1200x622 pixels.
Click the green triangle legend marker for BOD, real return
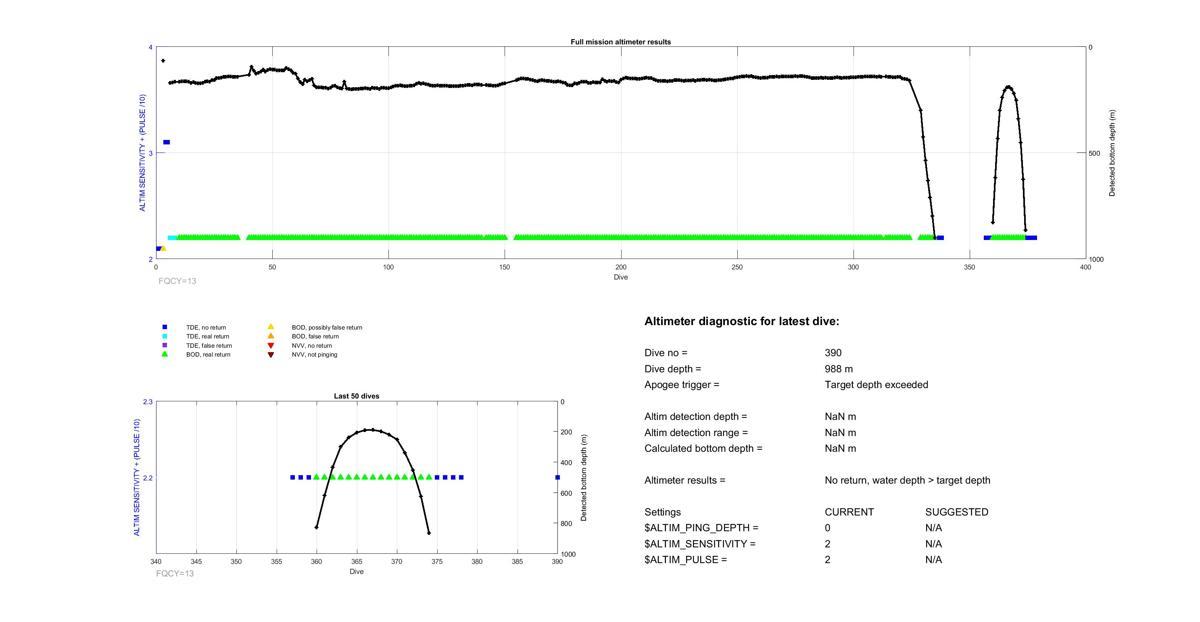click(x=164, y=354)
